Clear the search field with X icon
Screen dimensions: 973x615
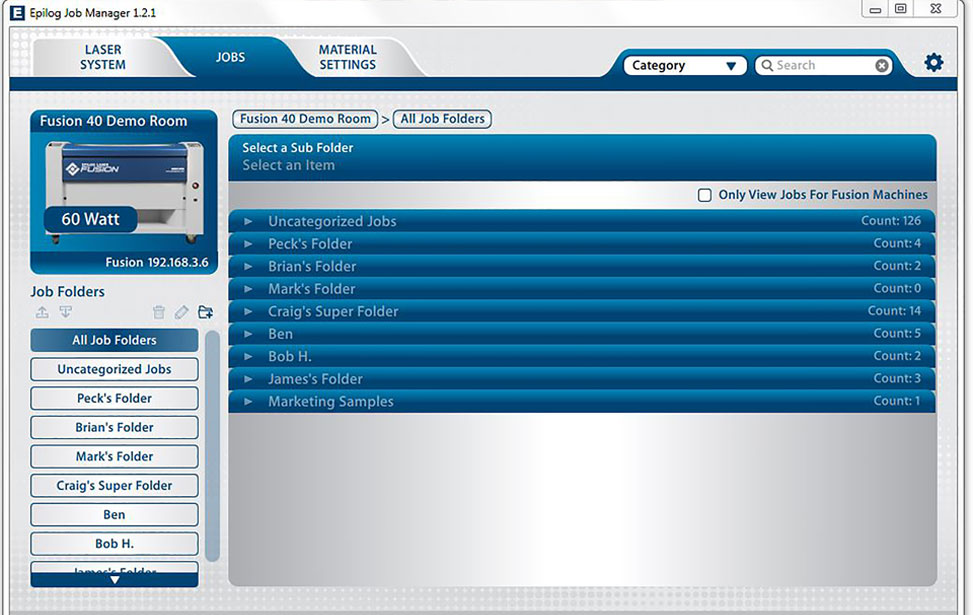click(x=881, y=66)
